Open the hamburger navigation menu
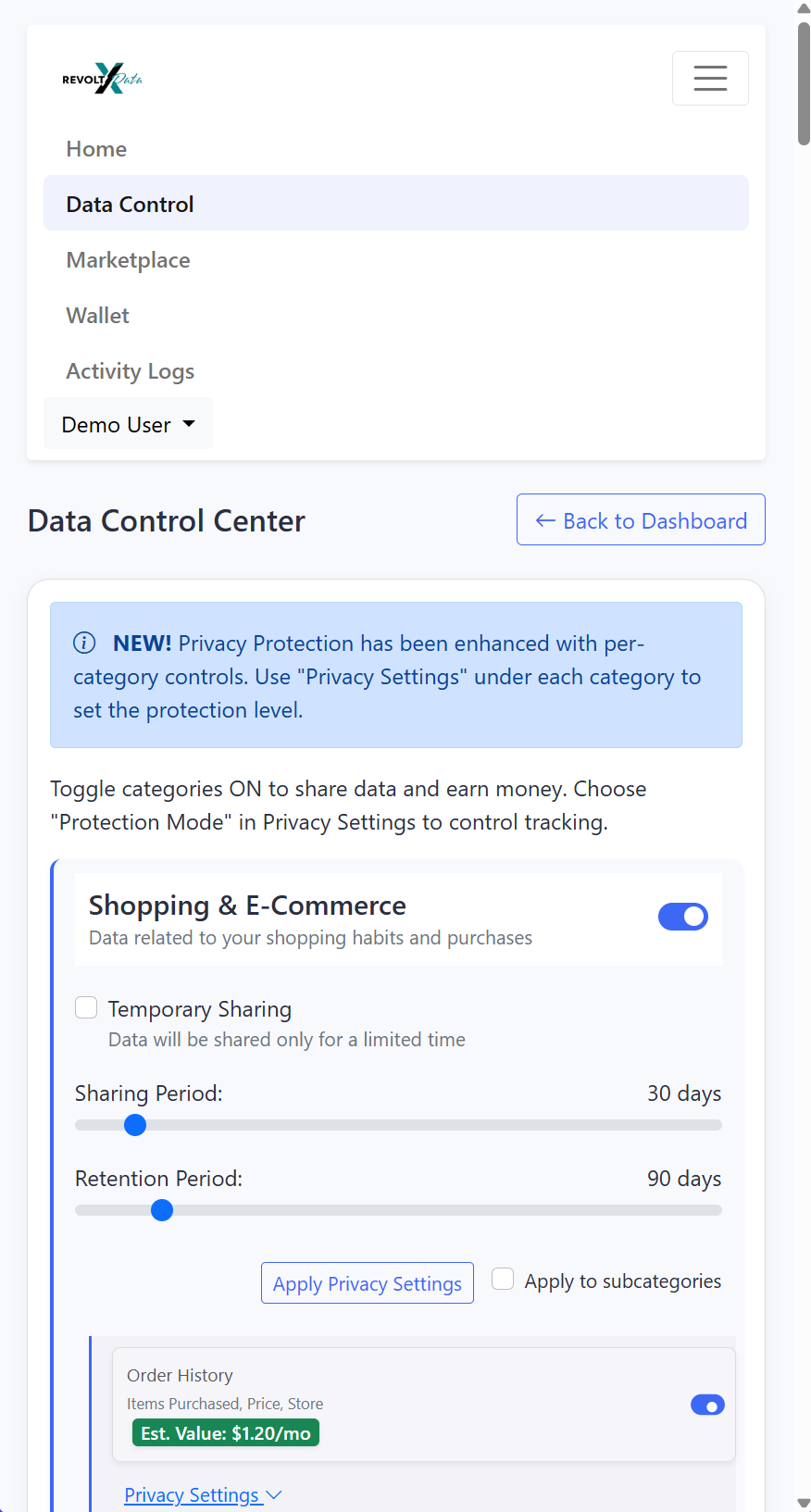This screenshot has height=1512, width=811. pyautogui.click(x=709, y=78)
